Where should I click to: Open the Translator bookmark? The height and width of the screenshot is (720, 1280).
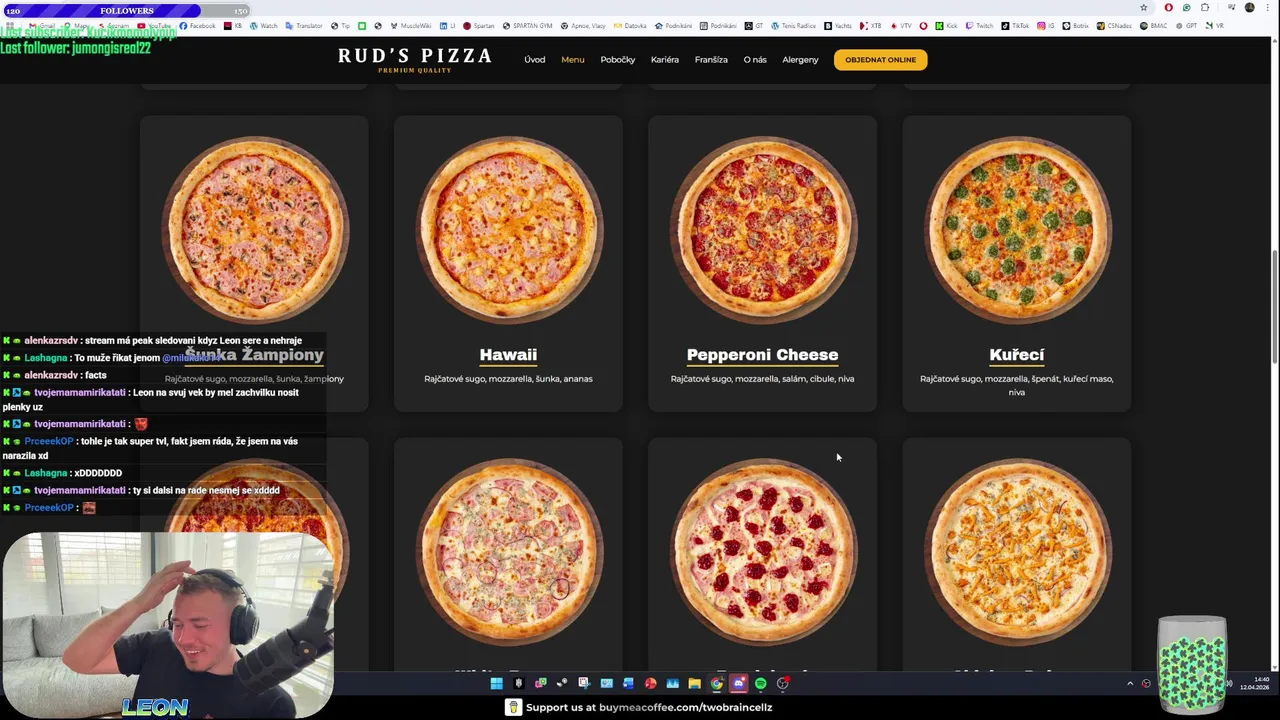(303, 26)
